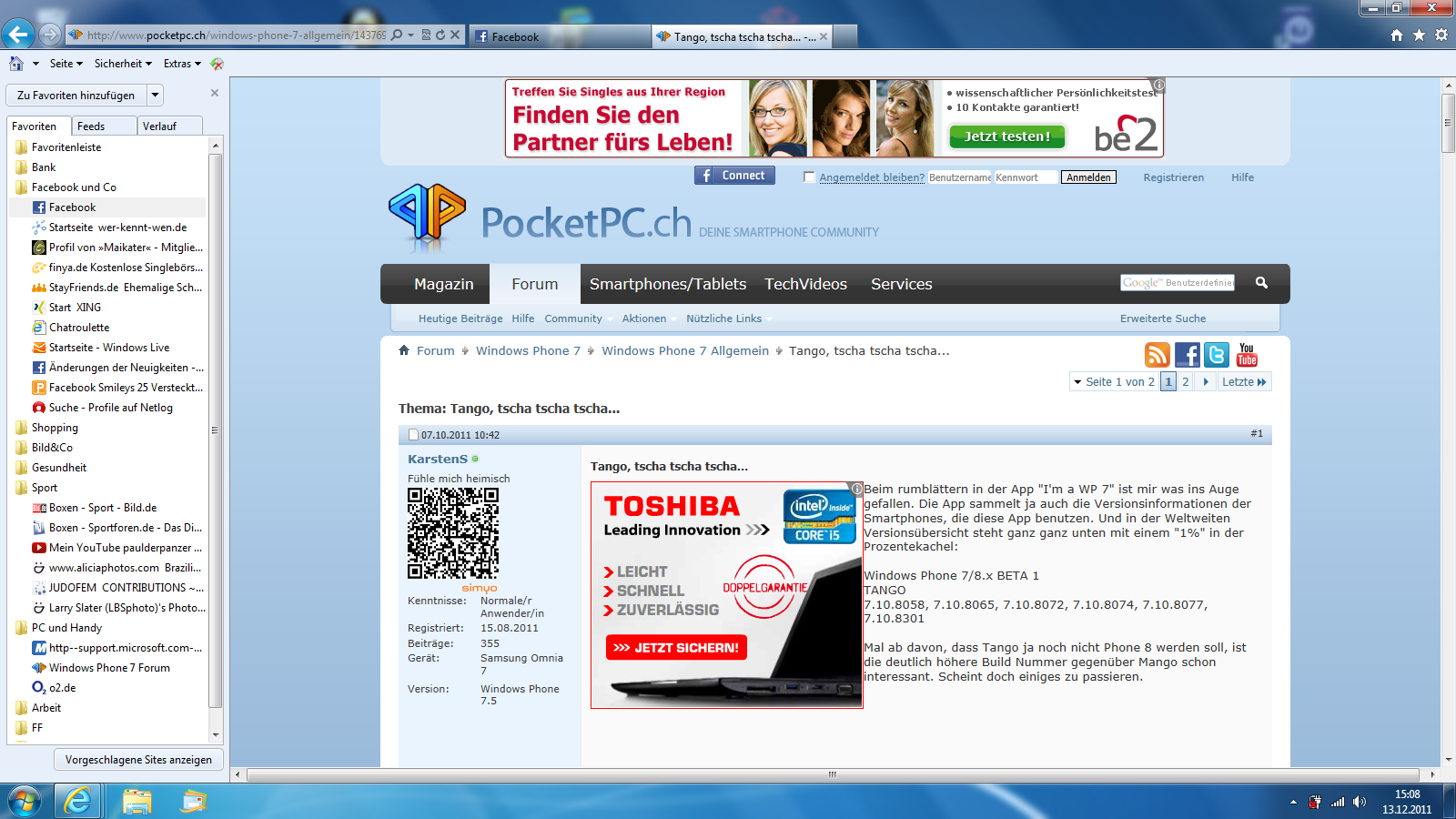Image resolution: width=1456 pixels, height=819 pixels.
Task: Expand the Seite menu dropdown
Action: click(66, 64)
